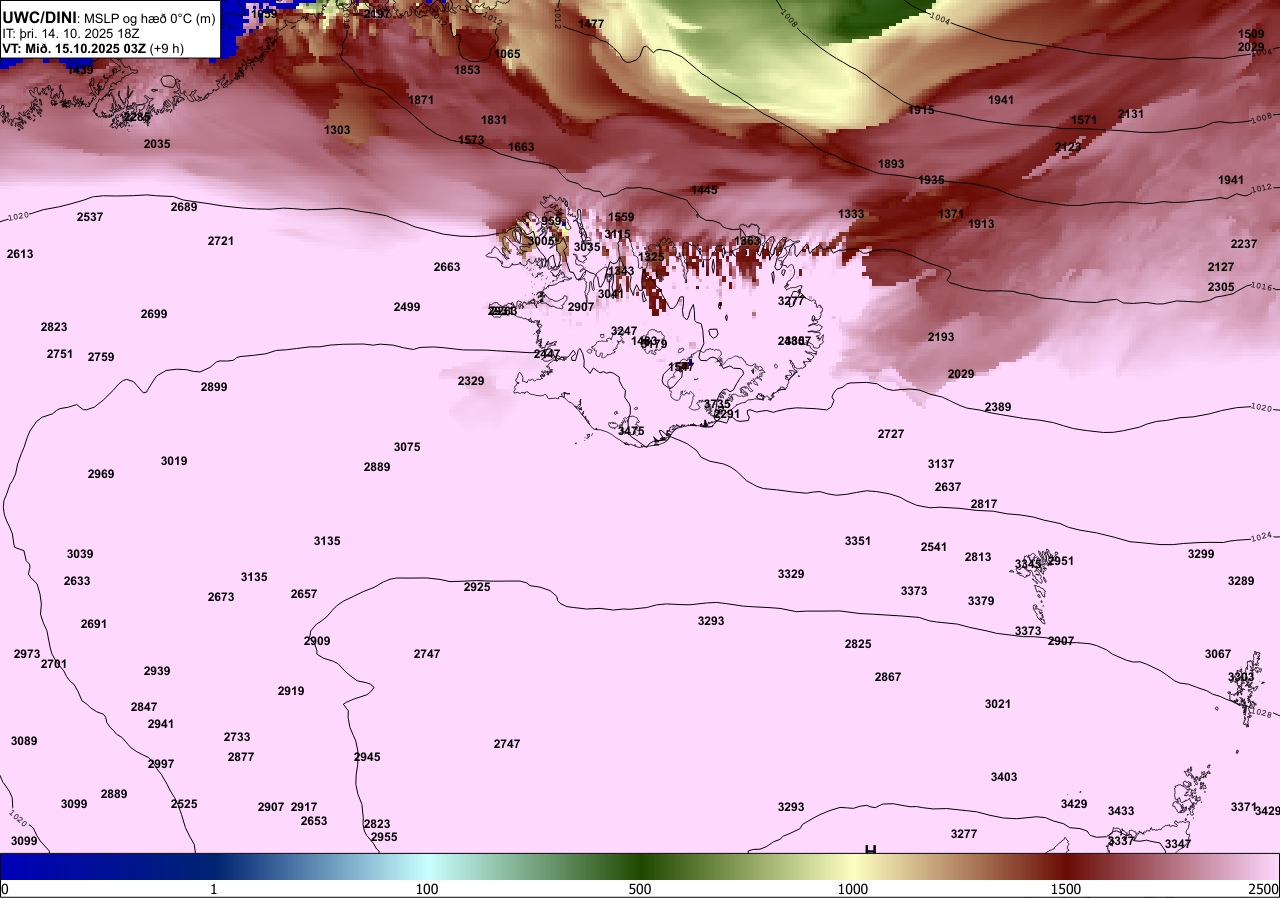
Task: Click the height value 3075
Action: [x=407, y=447]
